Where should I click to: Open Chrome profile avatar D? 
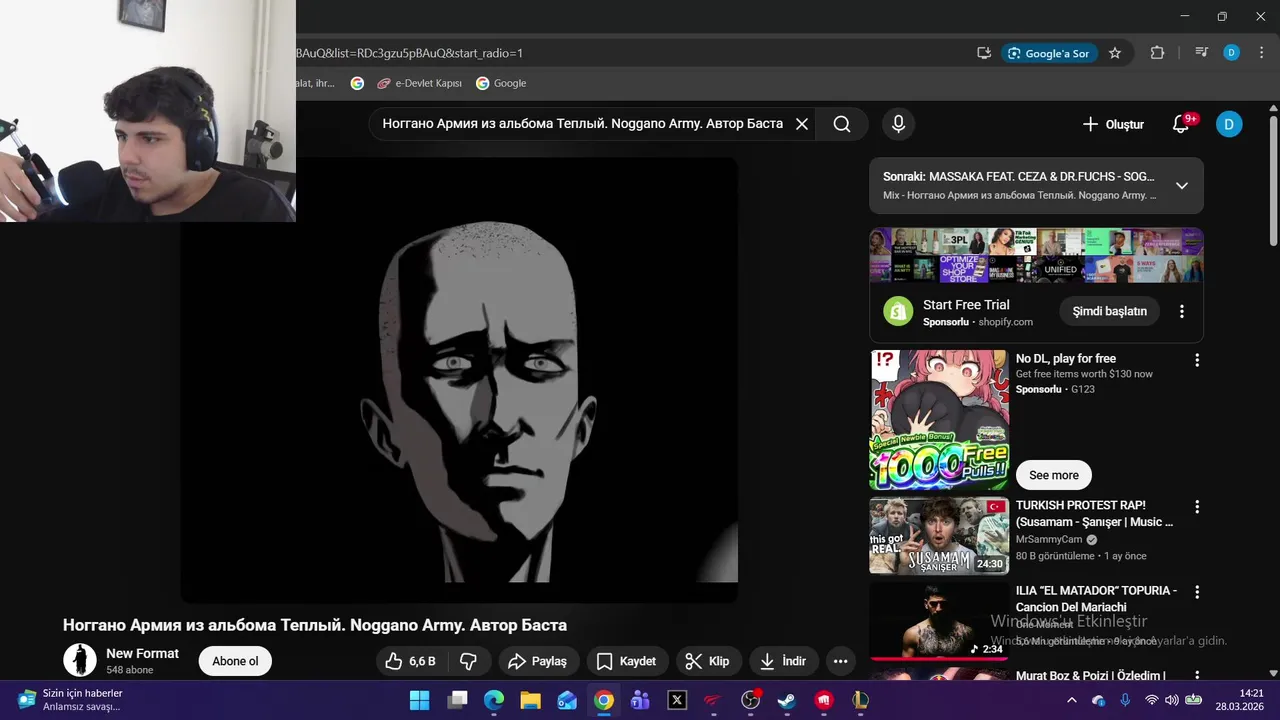[1232, 53]
